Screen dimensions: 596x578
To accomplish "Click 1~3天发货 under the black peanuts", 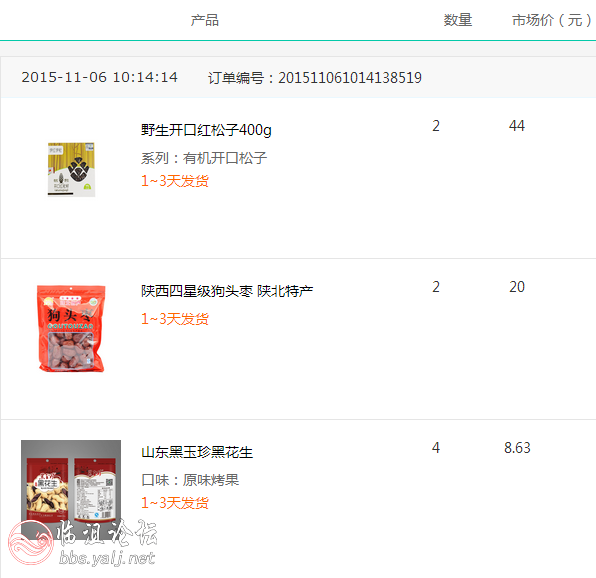I will tap(175, 503).
